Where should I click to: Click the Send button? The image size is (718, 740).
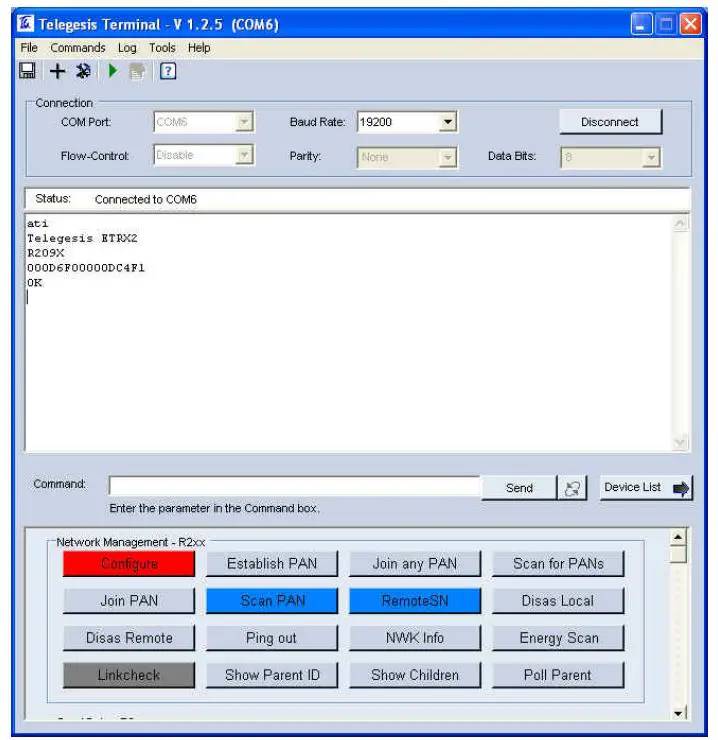pos(519,488)
